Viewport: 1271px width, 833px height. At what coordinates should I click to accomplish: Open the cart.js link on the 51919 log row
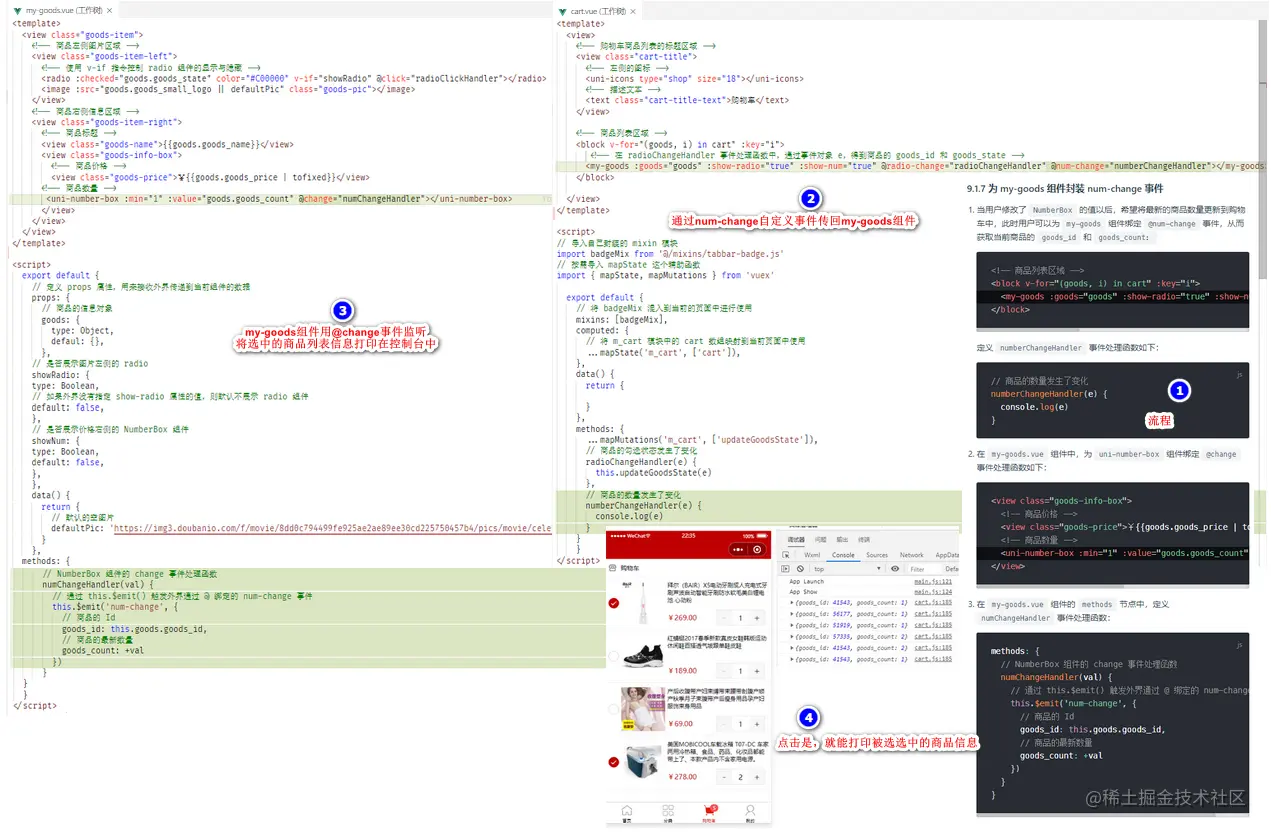933,625
